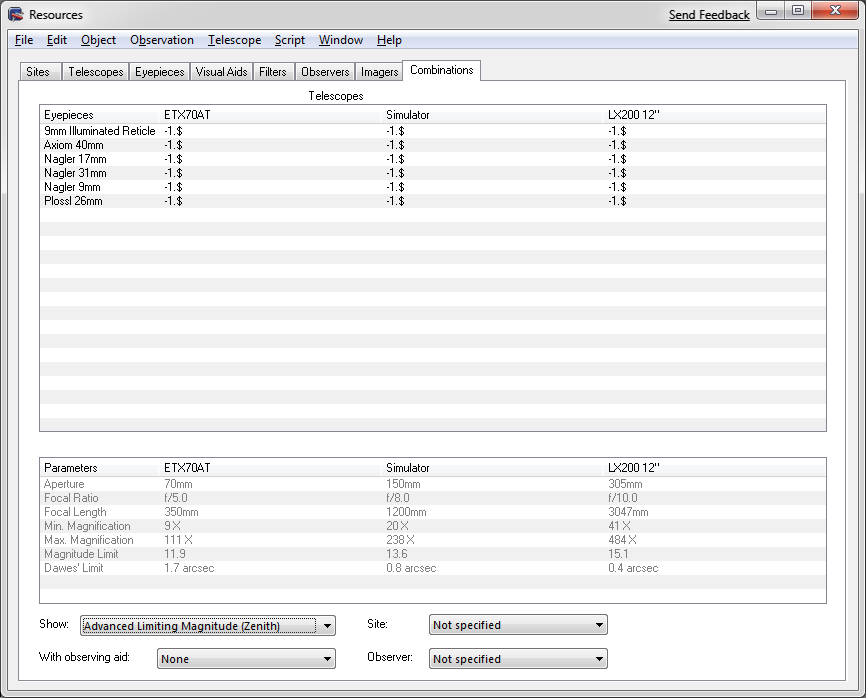Open the Help menu
This screenshot has height=698, width=866.
coord(389,40)
